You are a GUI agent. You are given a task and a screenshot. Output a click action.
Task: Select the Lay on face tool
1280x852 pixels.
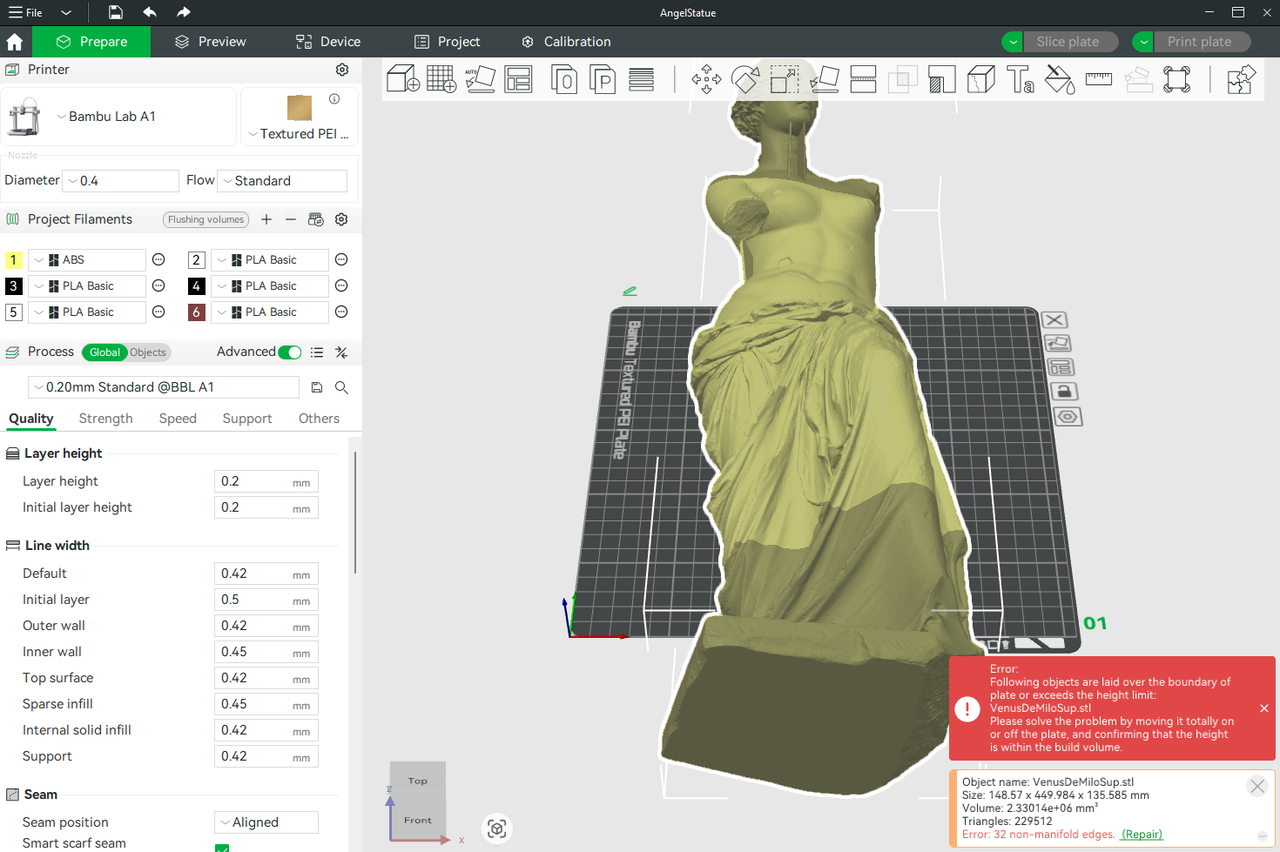pyautogui.click(x=824, y=79)
